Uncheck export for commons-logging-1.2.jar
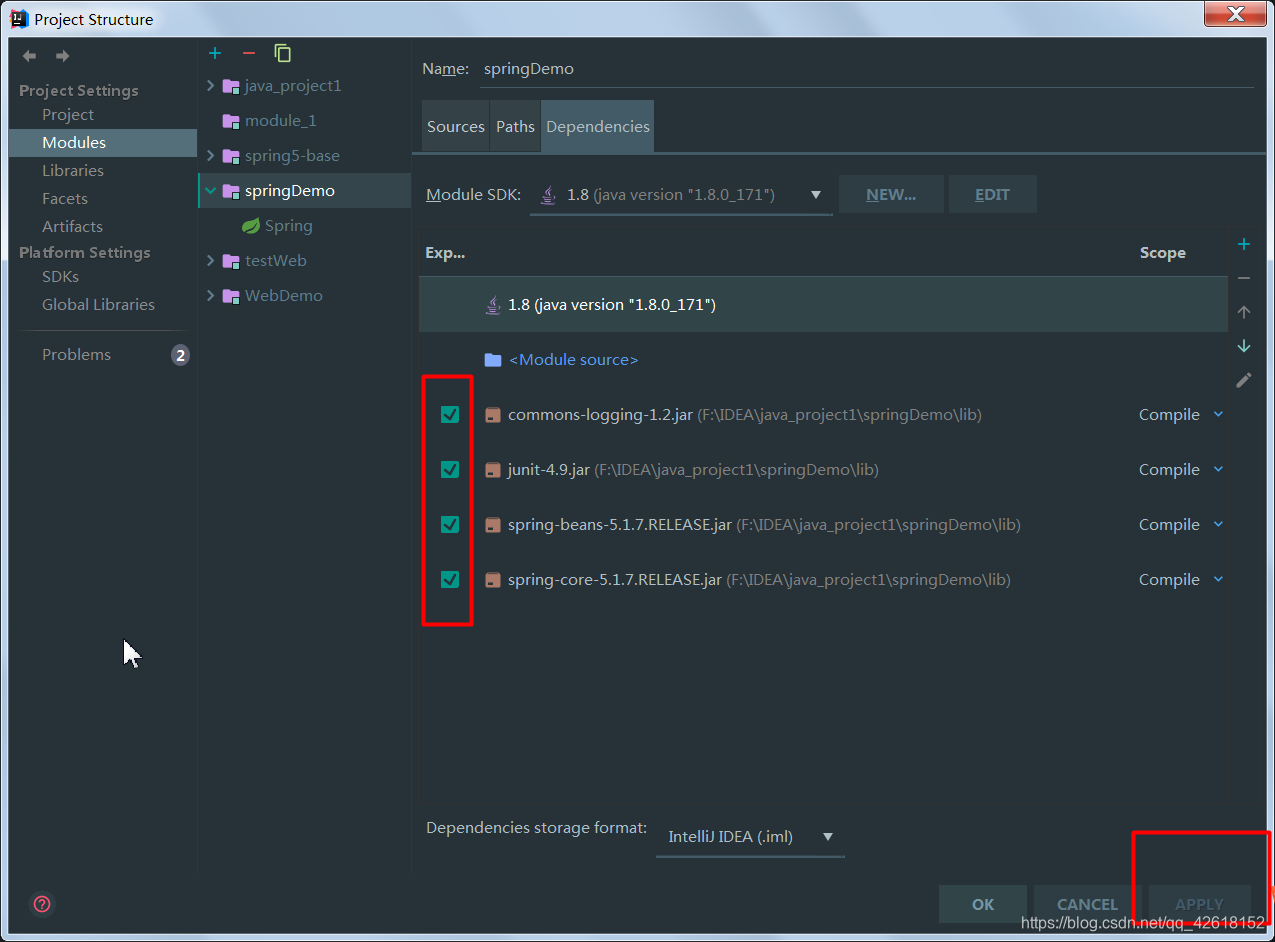Screen dimensions: 1275x942 tap(450, 415)
